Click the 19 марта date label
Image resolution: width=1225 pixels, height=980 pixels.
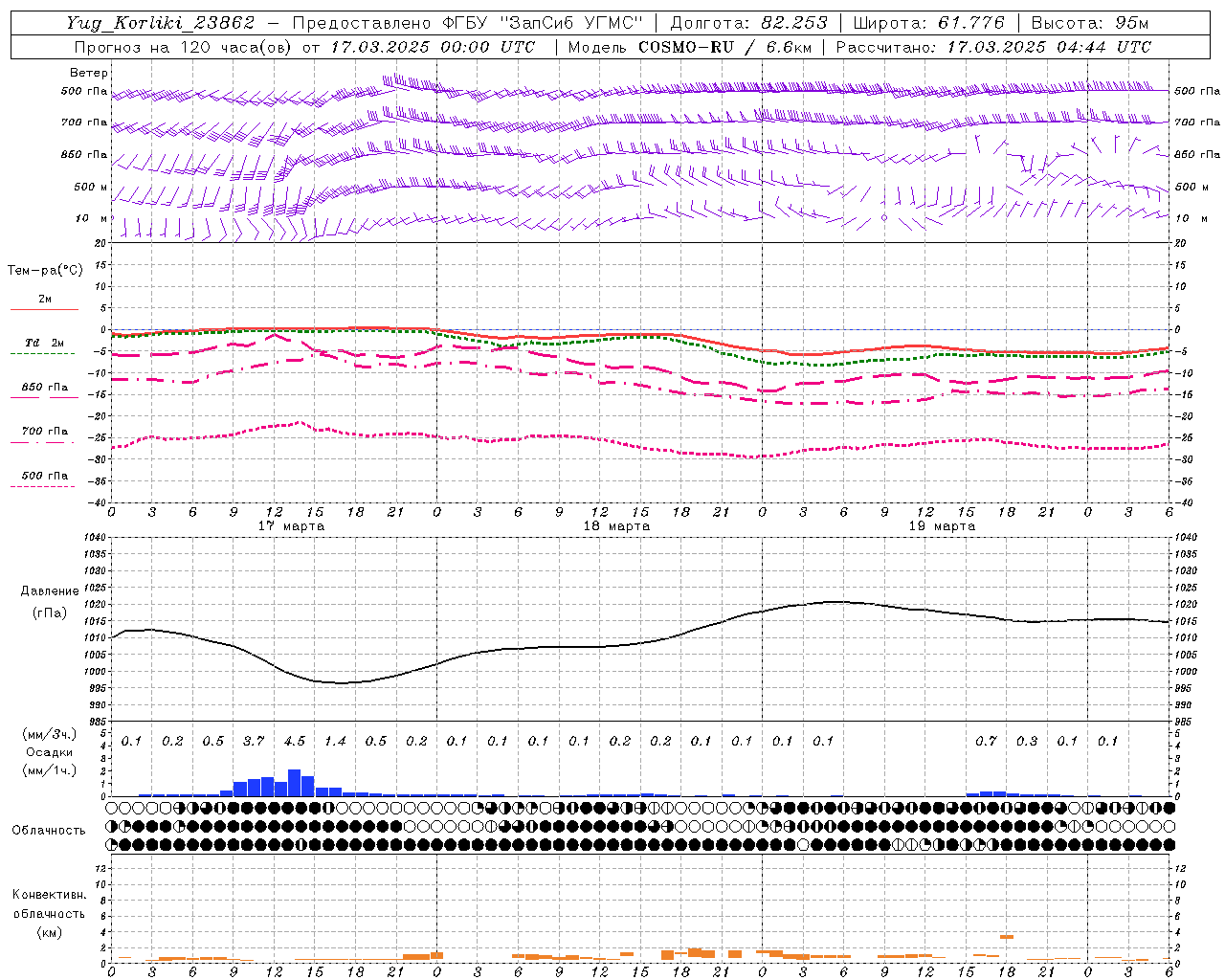click(x=943, y=526)
